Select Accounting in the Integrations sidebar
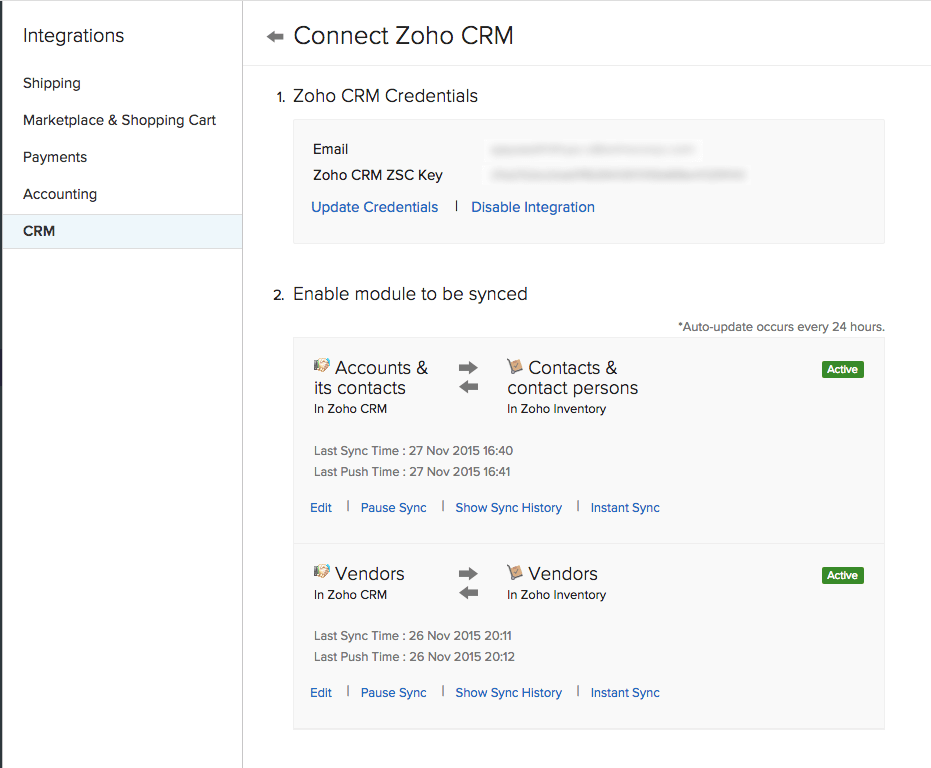Screen dimensions: 931x768 point(60,194)
